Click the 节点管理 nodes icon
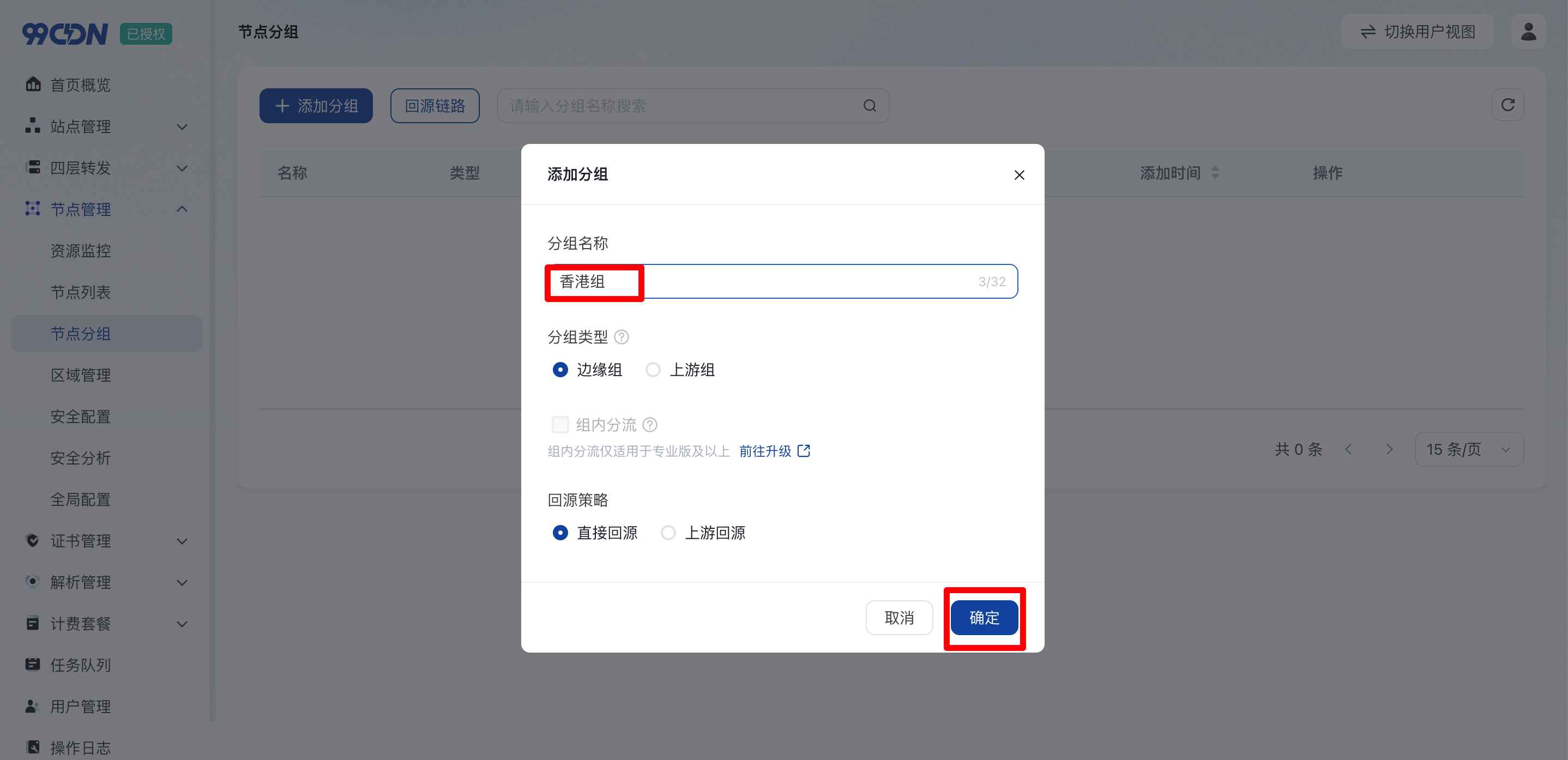This screenshot has height=760, width=1568. 33,208
